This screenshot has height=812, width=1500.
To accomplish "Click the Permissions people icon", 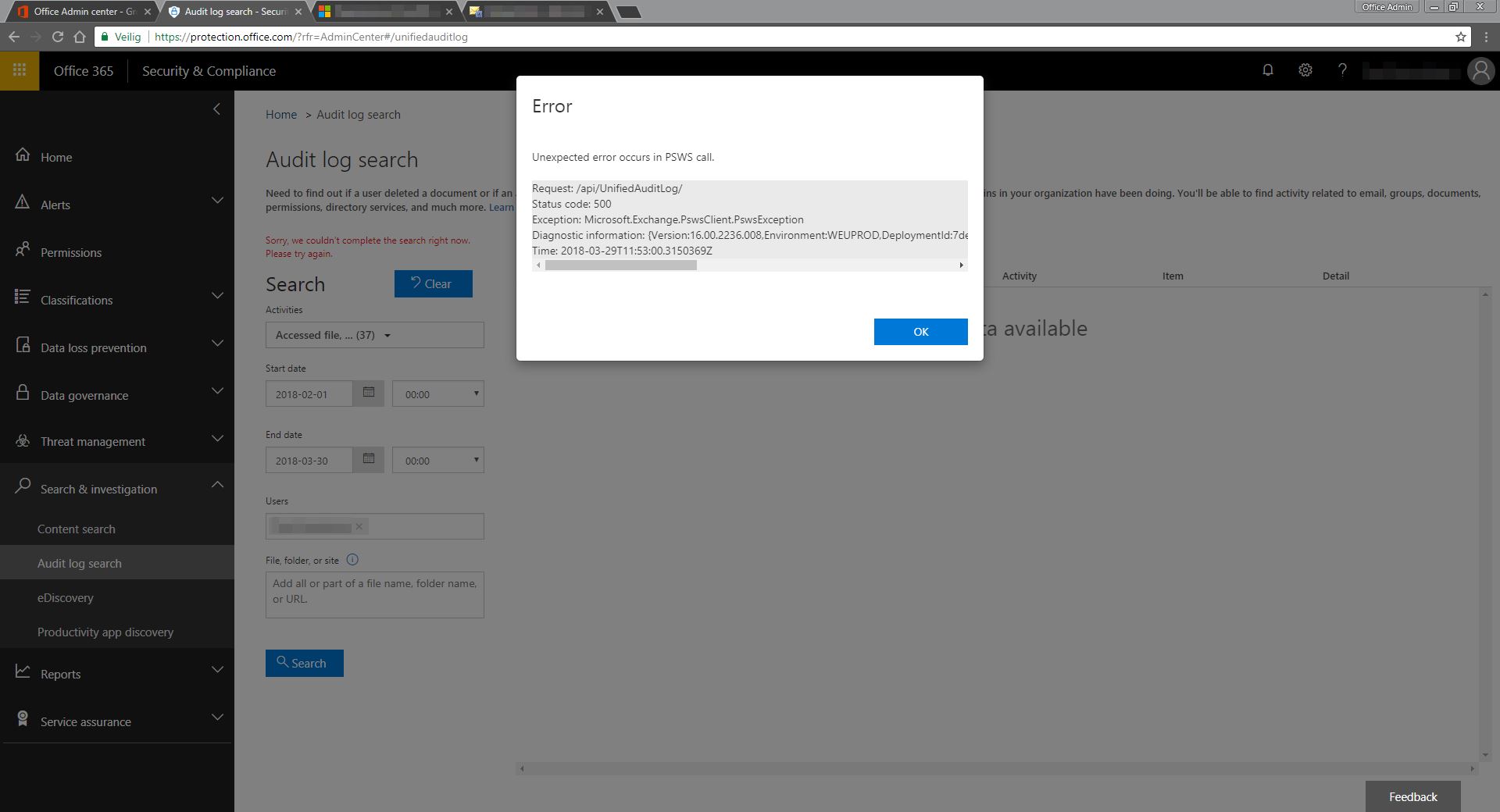I will (x=23, y=250).
